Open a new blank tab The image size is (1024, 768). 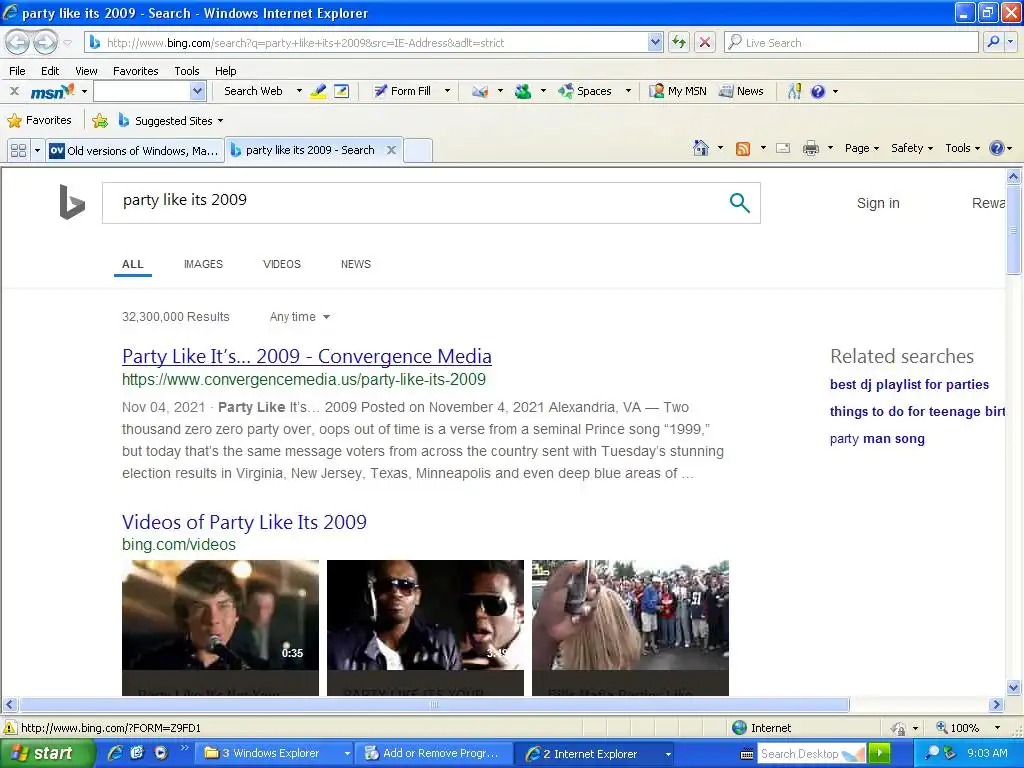pyautogui.click(x=418, y=151)
